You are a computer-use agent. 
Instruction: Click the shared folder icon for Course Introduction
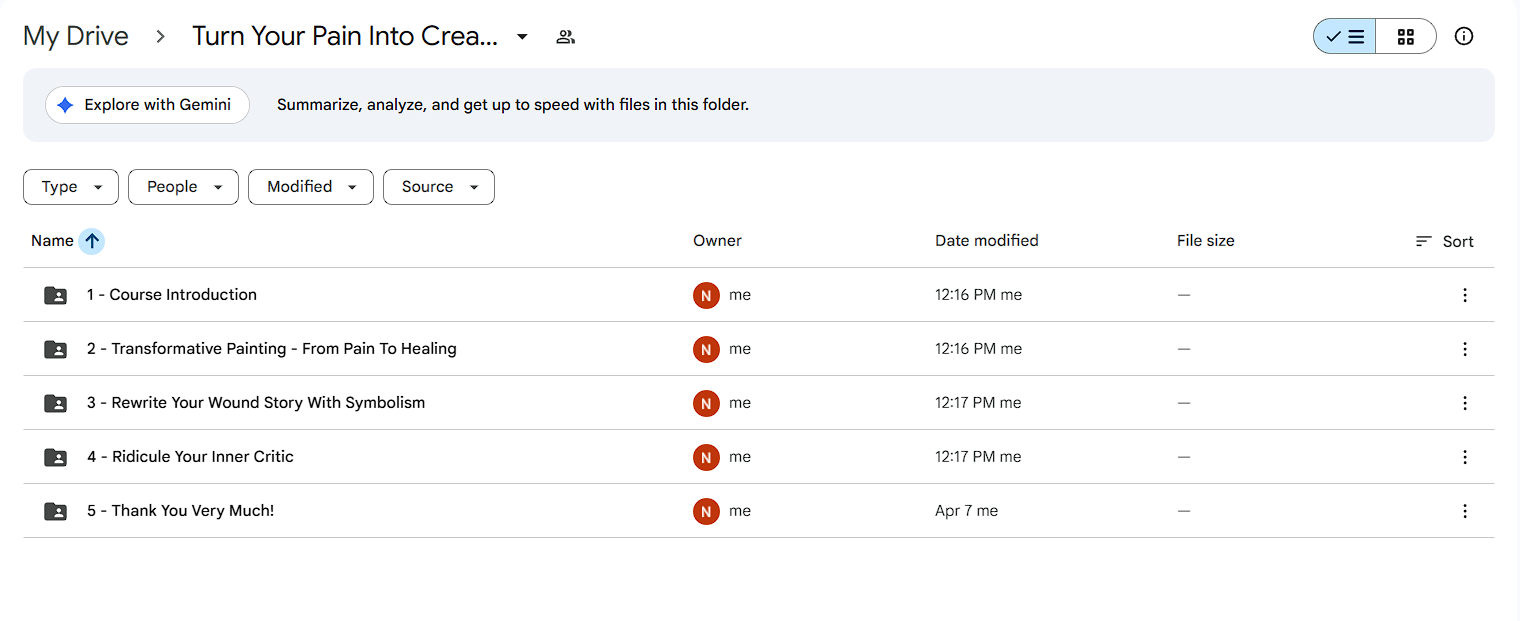pos(56,295)
